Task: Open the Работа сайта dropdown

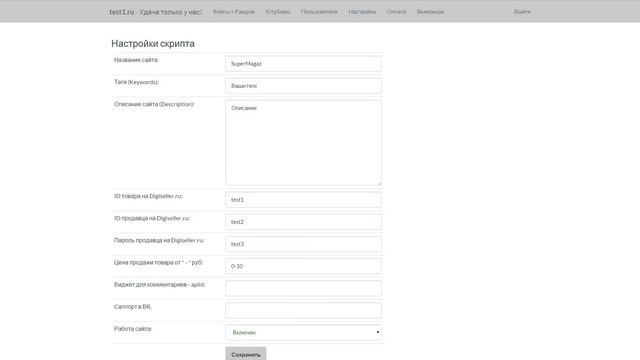Action: pyautogui.click(x=303, y=333)
